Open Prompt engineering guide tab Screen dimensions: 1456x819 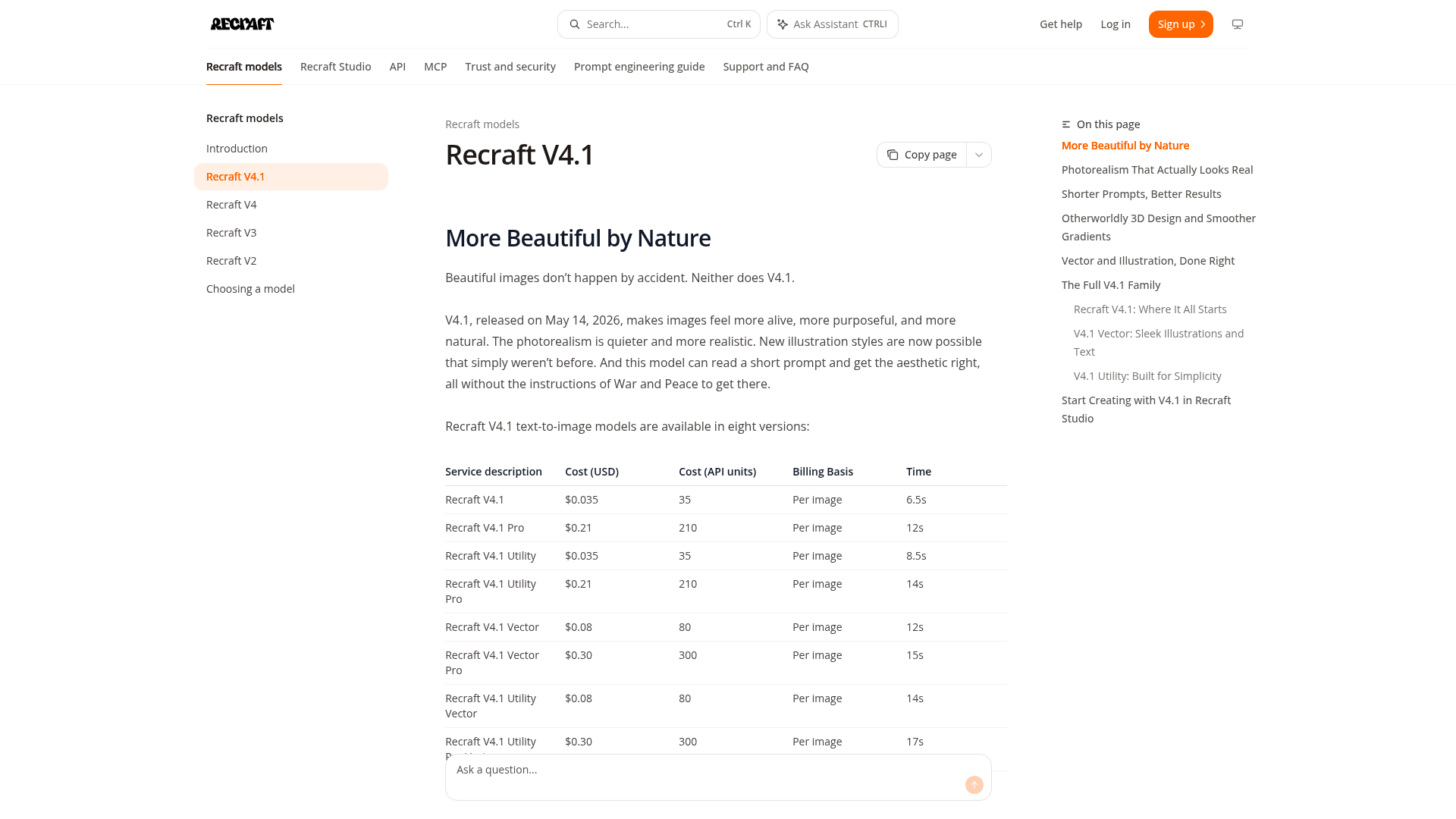click(639, 67)
